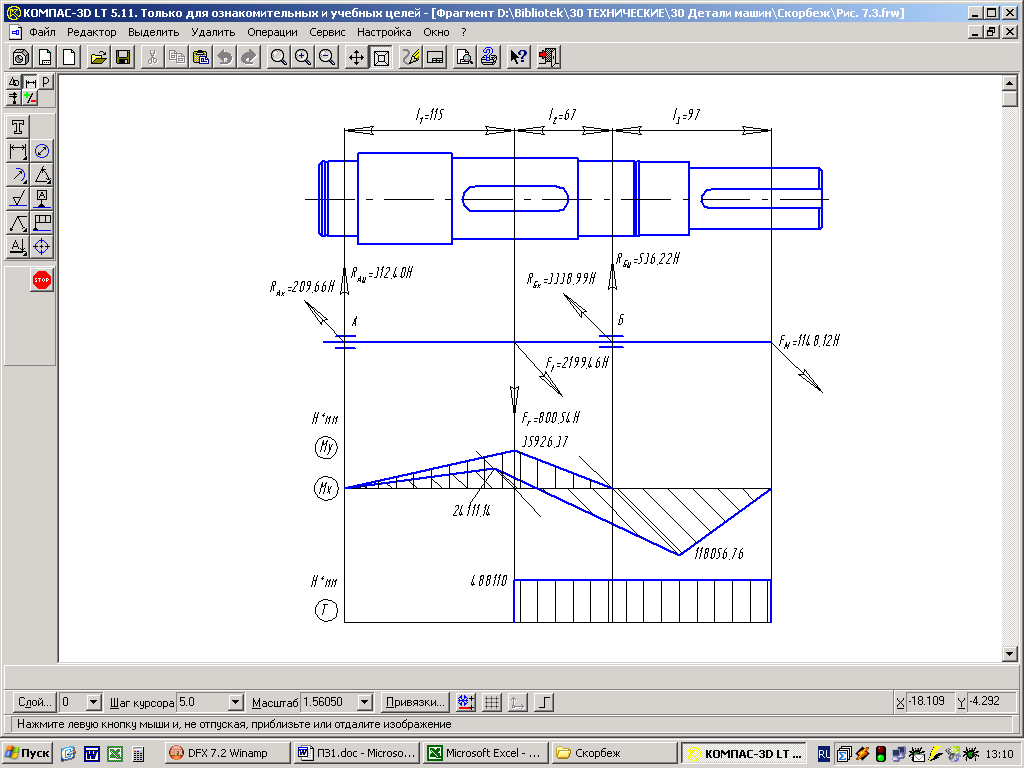Toggle the show-all fit view button
This screenshot has height=768, width=1024.
381,57
